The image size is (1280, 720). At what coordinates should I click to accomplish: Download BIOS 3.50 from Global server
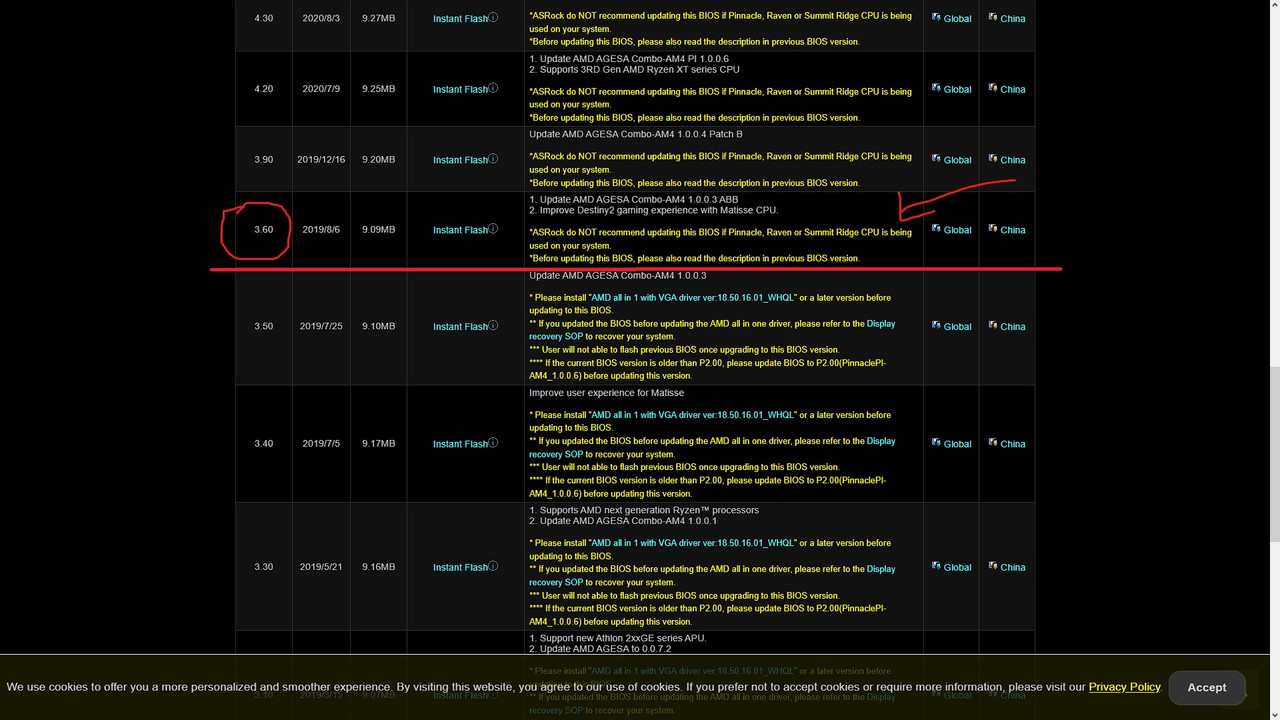951,326
